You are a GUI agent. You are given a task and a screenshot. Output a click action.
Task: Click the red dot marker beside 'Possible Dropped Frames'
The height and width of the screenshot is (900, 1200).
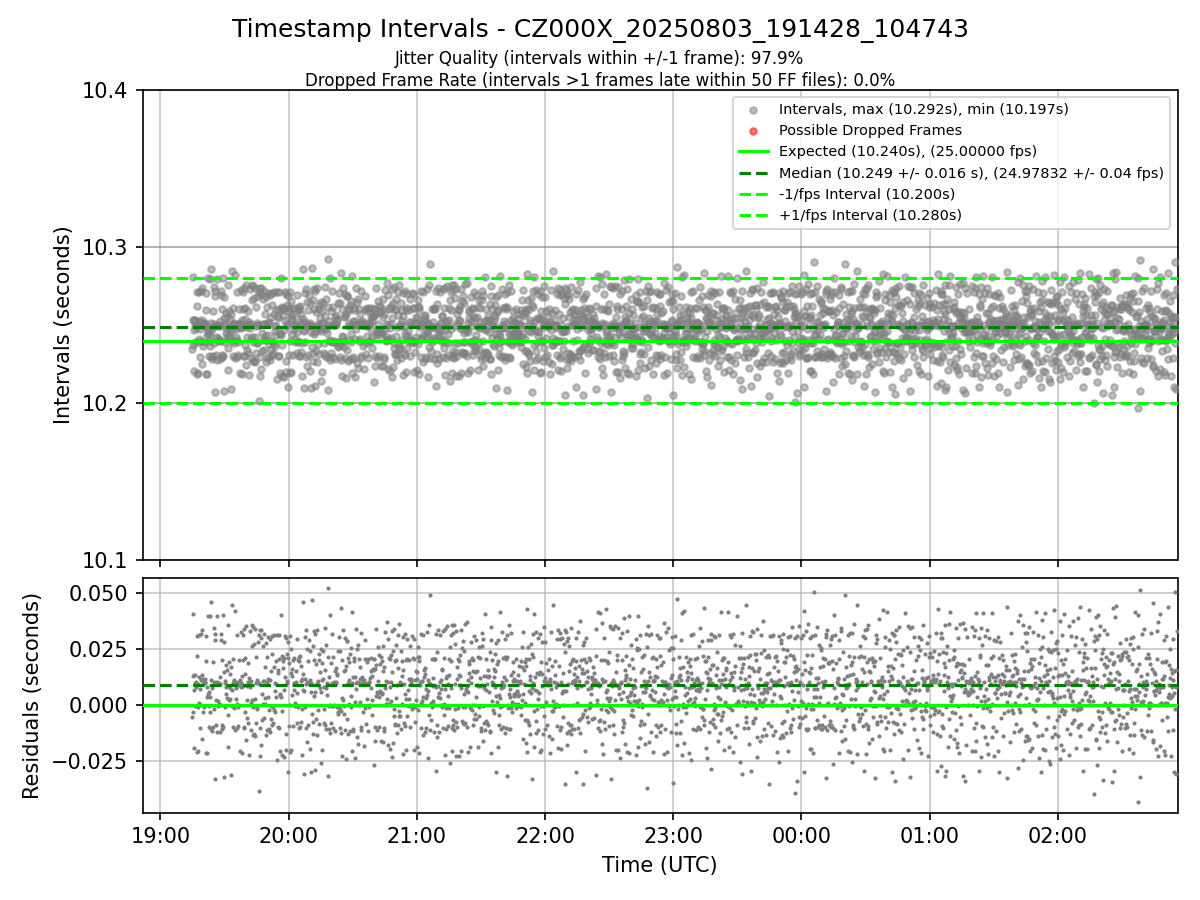pyautogui.click(x=754, y=131)
